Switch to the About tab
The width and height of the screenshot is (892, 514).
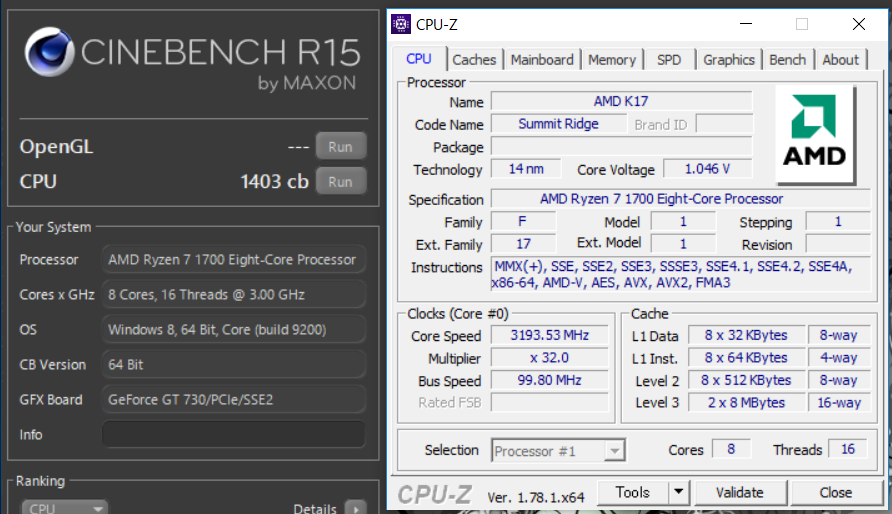pyautogui.click(x=840, y=60)
